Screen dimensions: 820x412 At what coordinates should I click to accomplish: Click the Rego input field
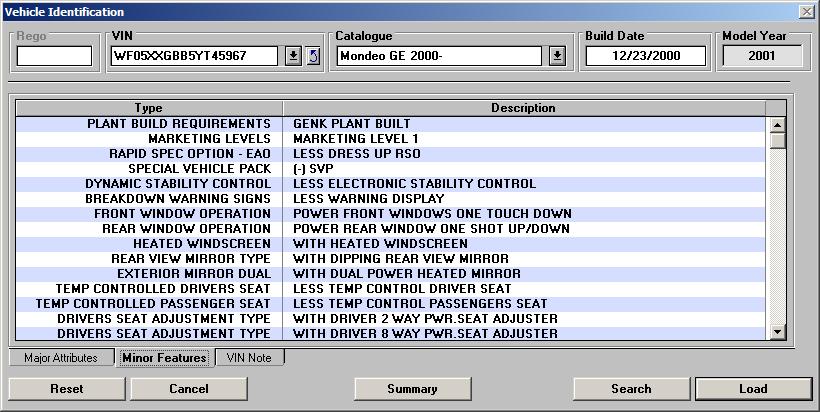[54, 56]
